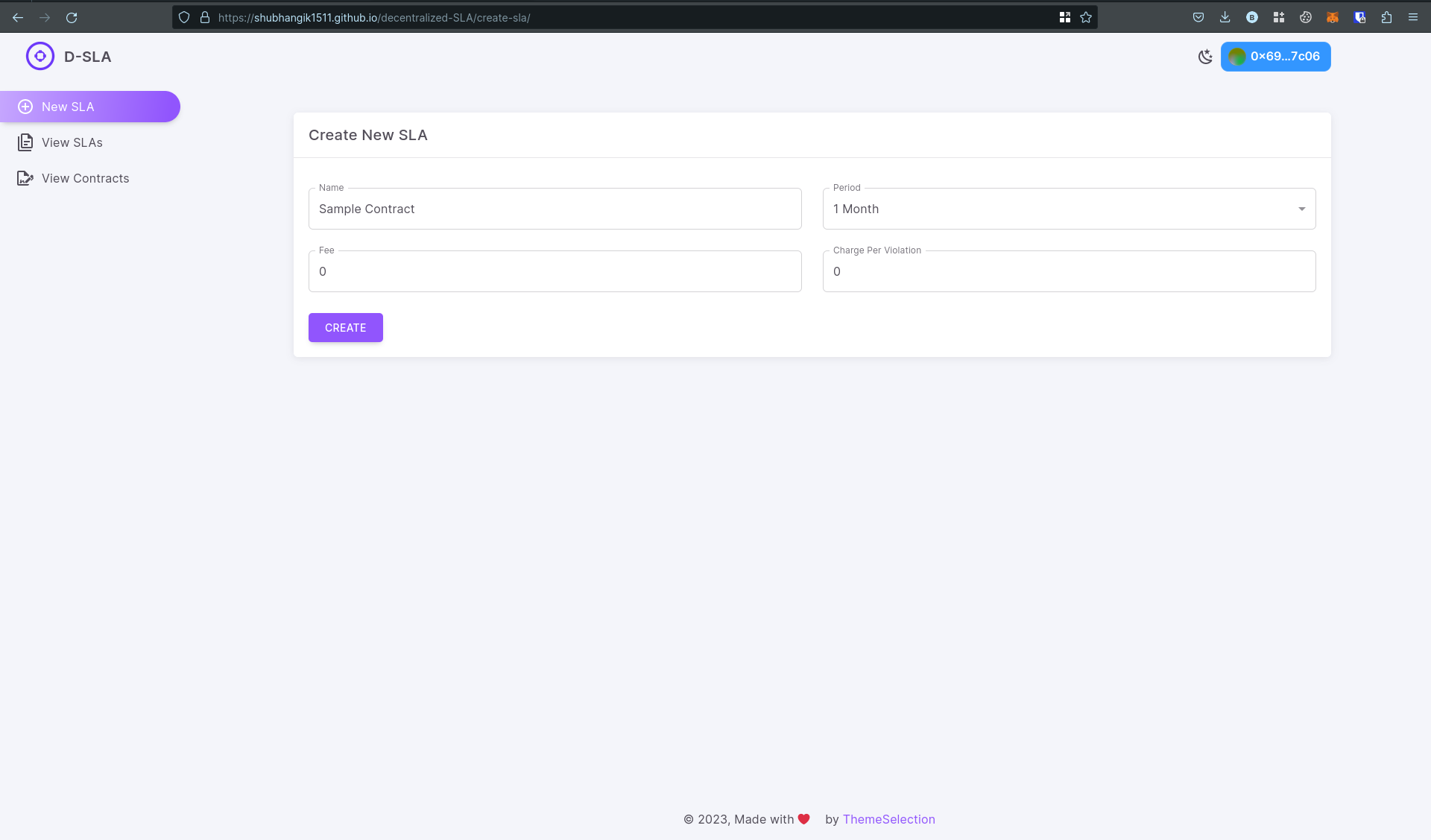Image resolution: width=1431 pixels, height=840 pixels.
Task: Focus the Fee input field
Action: (555, 271)
